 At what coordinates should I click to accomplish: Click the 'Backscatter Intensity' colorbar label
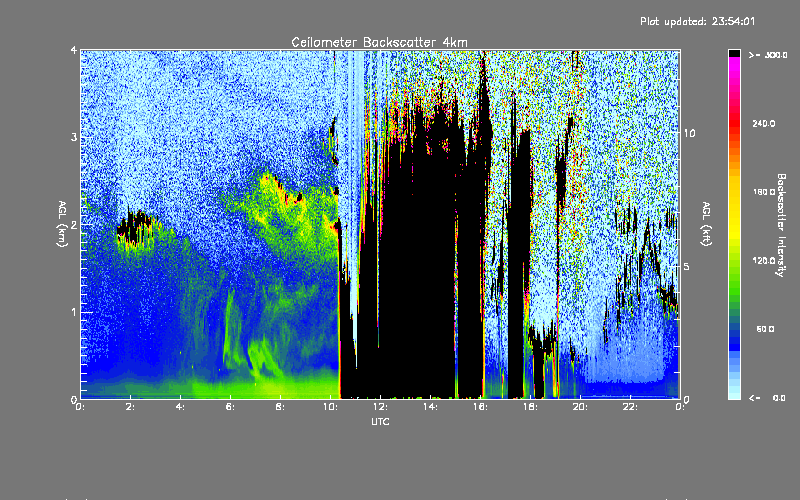[781, 225]
